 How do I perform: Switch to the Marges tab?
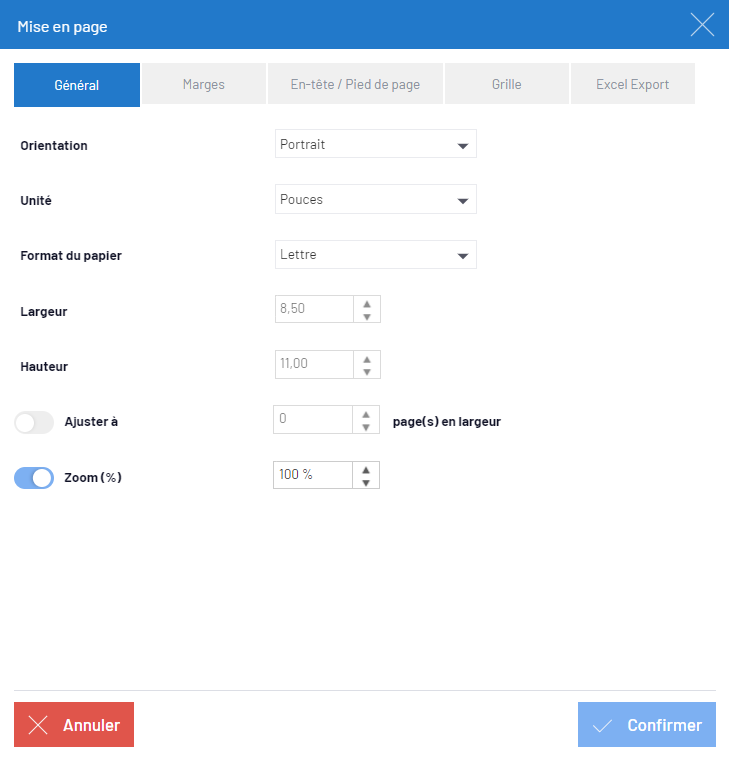point(204,85)
